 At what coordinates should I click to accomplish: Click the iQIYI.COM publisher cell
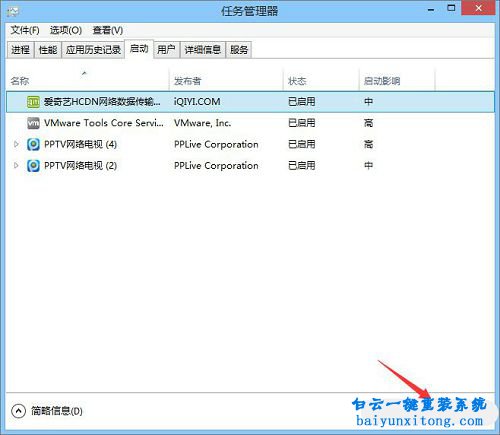point(197,101)
